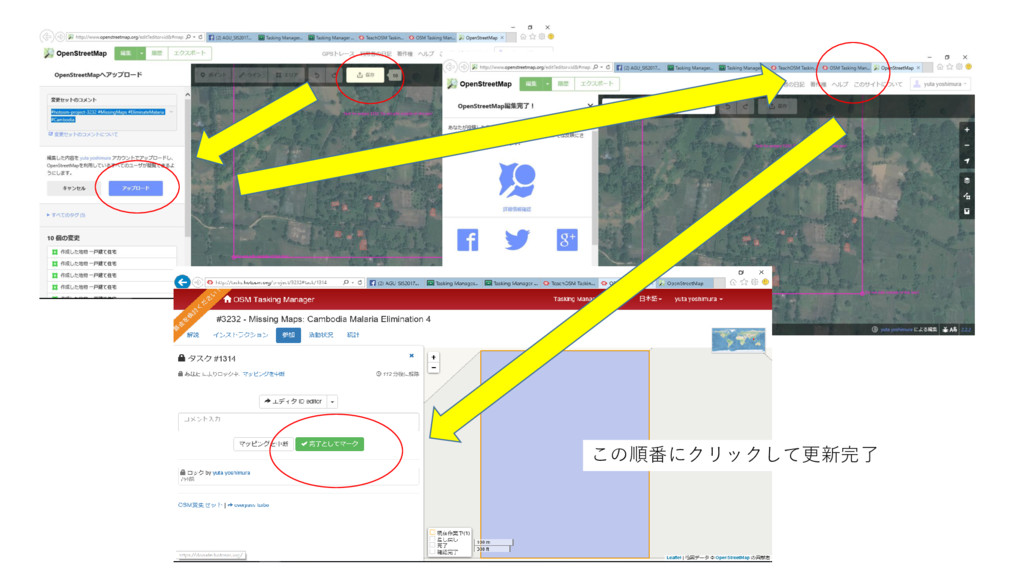The height and width of the screenshot is (576, 1024).
Task: Click IE tools gear icon in Tasking Manager window
Action: 754,282
